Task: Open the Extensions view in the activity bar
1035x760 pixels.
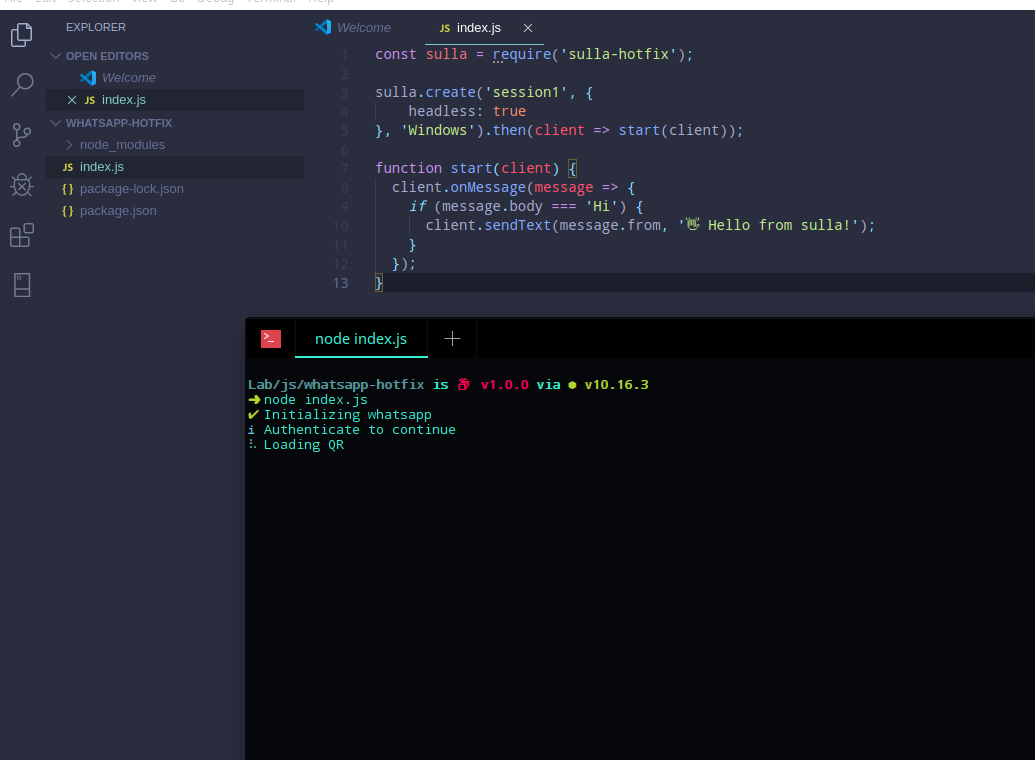Action: (x=22, y=235)
